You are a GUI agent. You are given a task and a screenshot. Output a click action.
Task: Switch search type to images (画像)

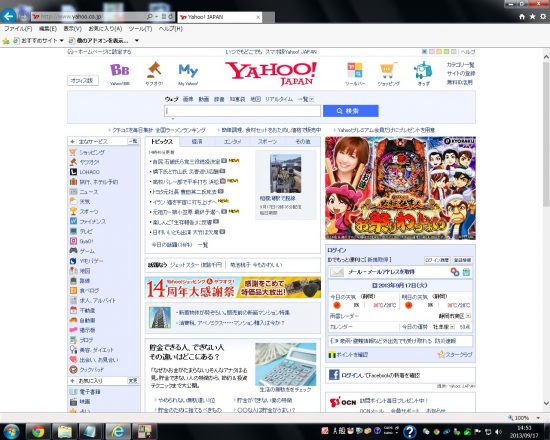tap(188, 99)
